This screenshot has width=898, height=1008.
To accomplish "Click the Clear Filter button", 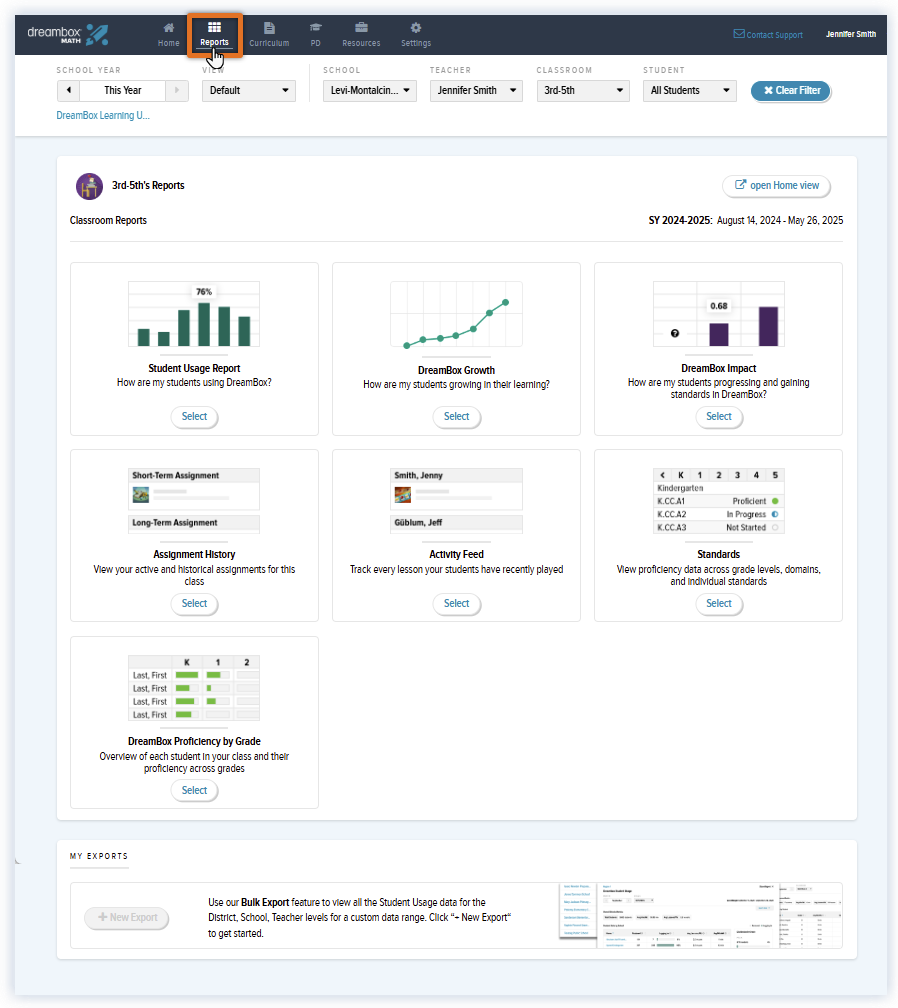I will point(791,91).
